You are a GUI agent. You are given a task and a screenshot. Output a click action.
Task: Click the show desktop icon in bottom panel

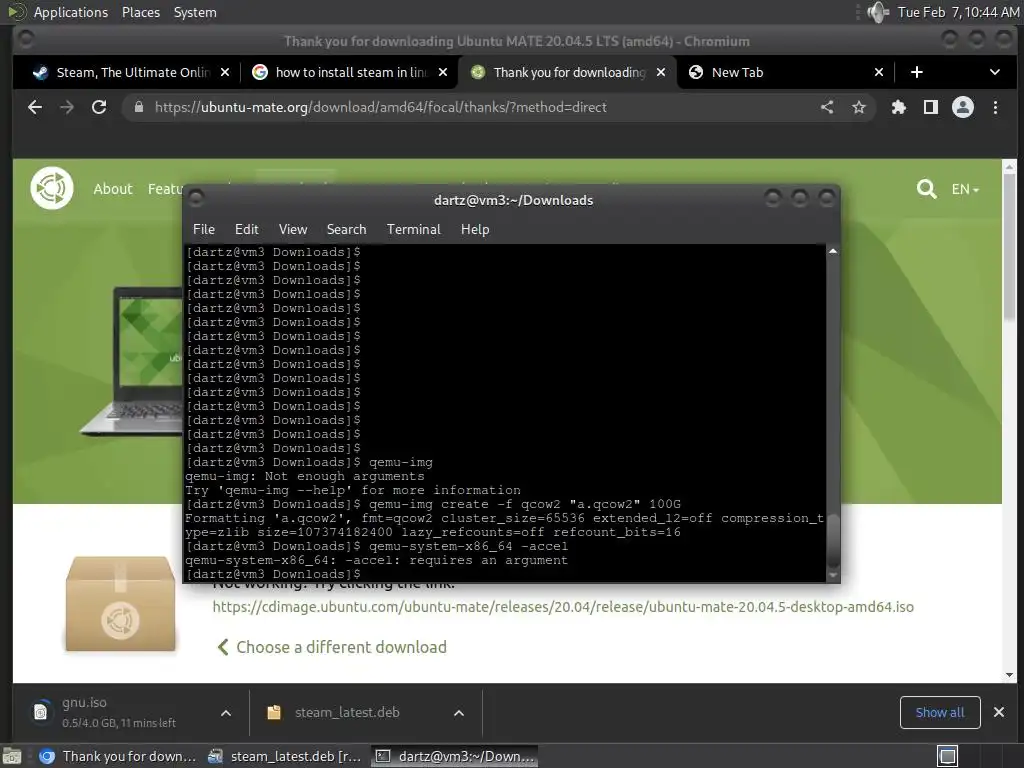coord(12,756)
